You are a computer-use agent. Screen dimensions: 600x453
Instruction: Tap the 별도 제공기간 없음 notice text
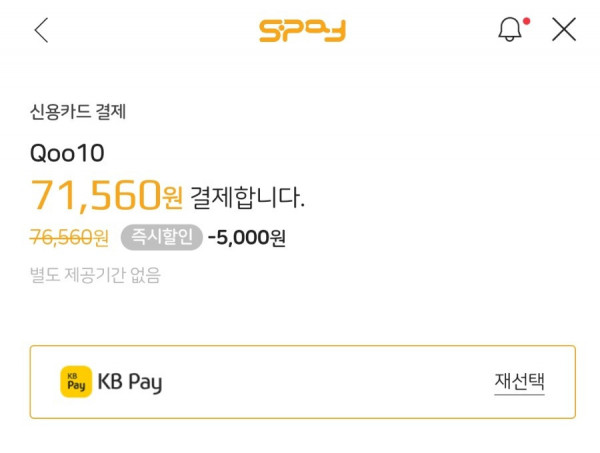coord(95,275)
